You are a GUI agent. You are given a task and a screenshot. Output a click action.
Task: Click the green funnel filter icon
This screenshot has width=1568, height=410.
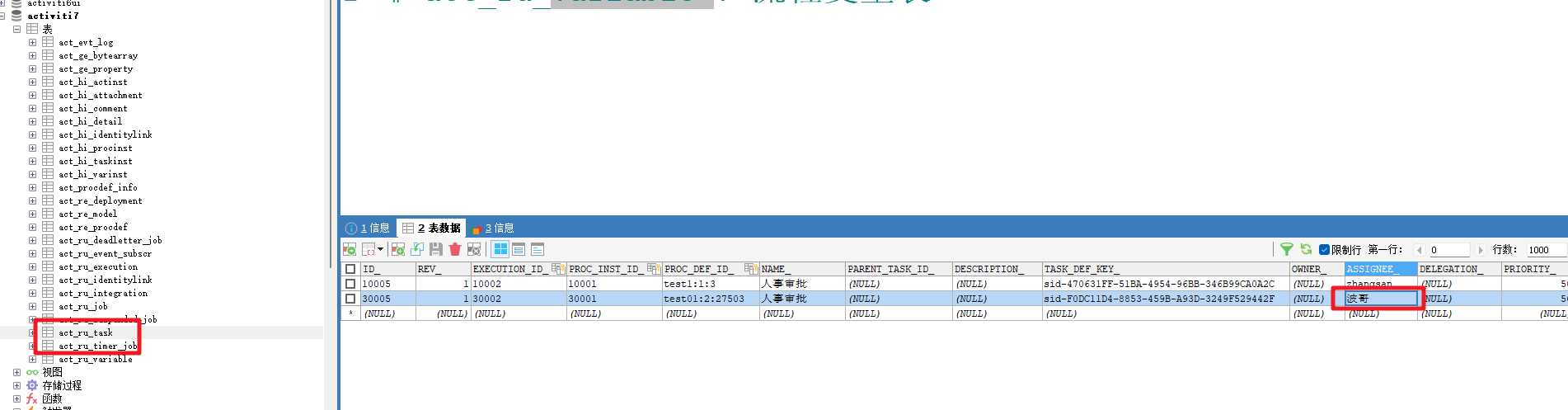tap(1286, 249)
